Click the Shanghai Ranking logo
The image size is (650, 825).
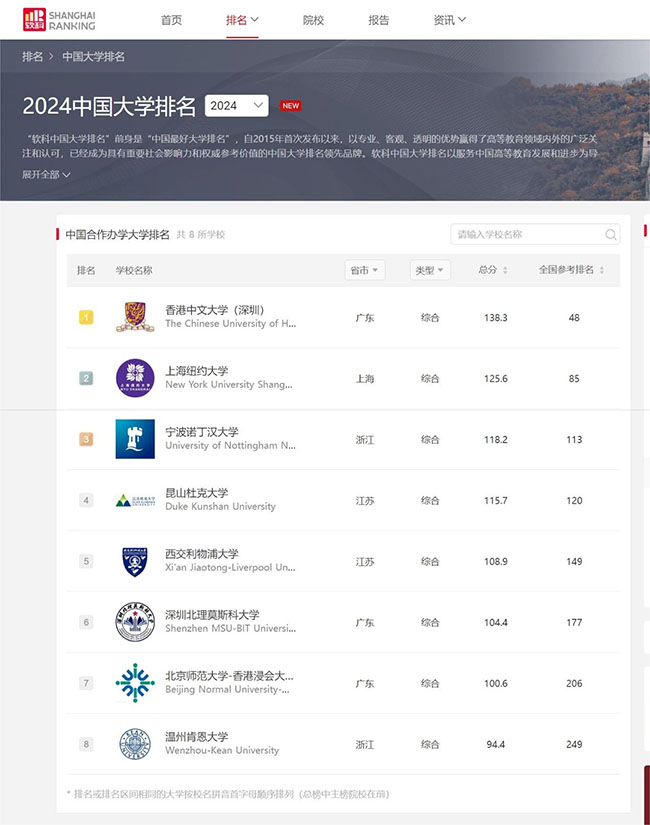(59, 20)
